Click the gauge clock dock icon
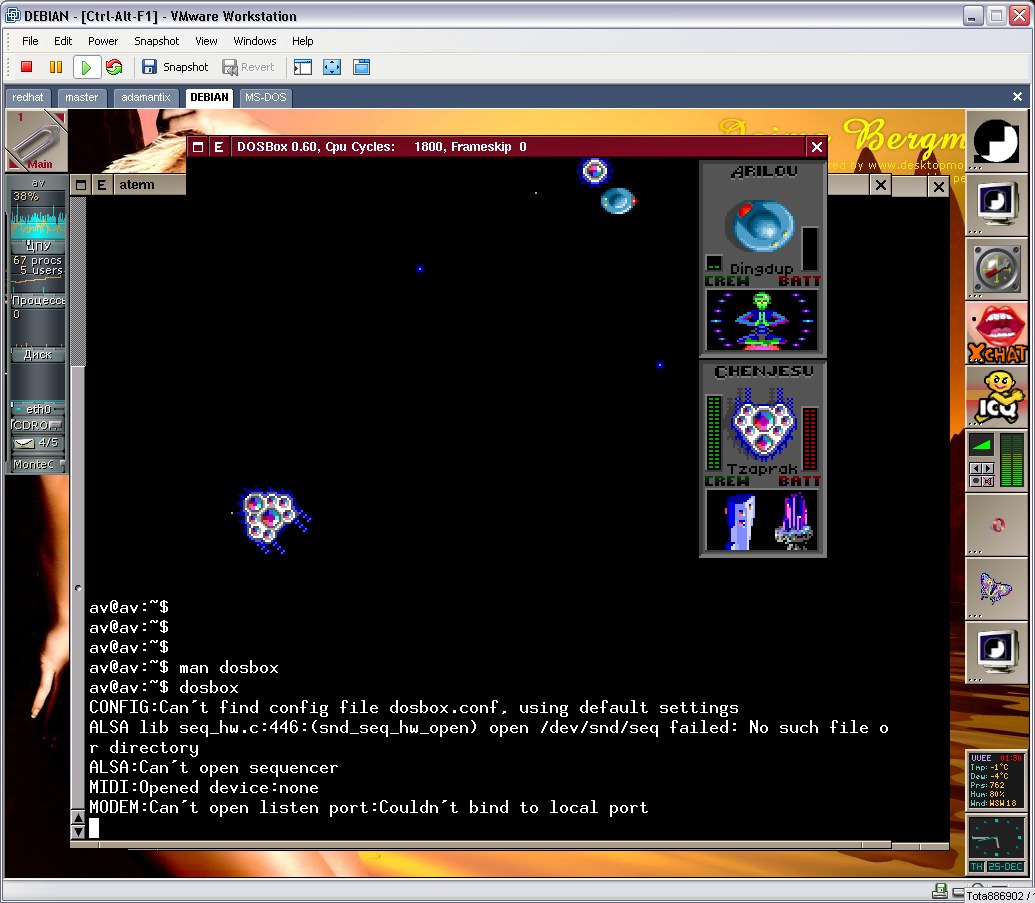The image size is (1035, 903). click(996, 268)
